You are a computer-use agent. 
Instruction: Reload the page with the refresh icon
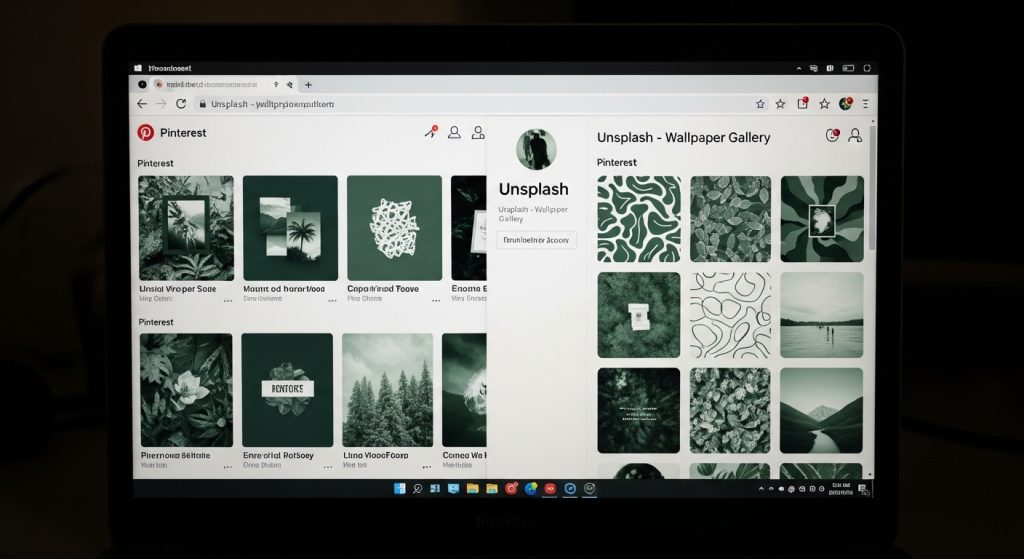(181, 104)
